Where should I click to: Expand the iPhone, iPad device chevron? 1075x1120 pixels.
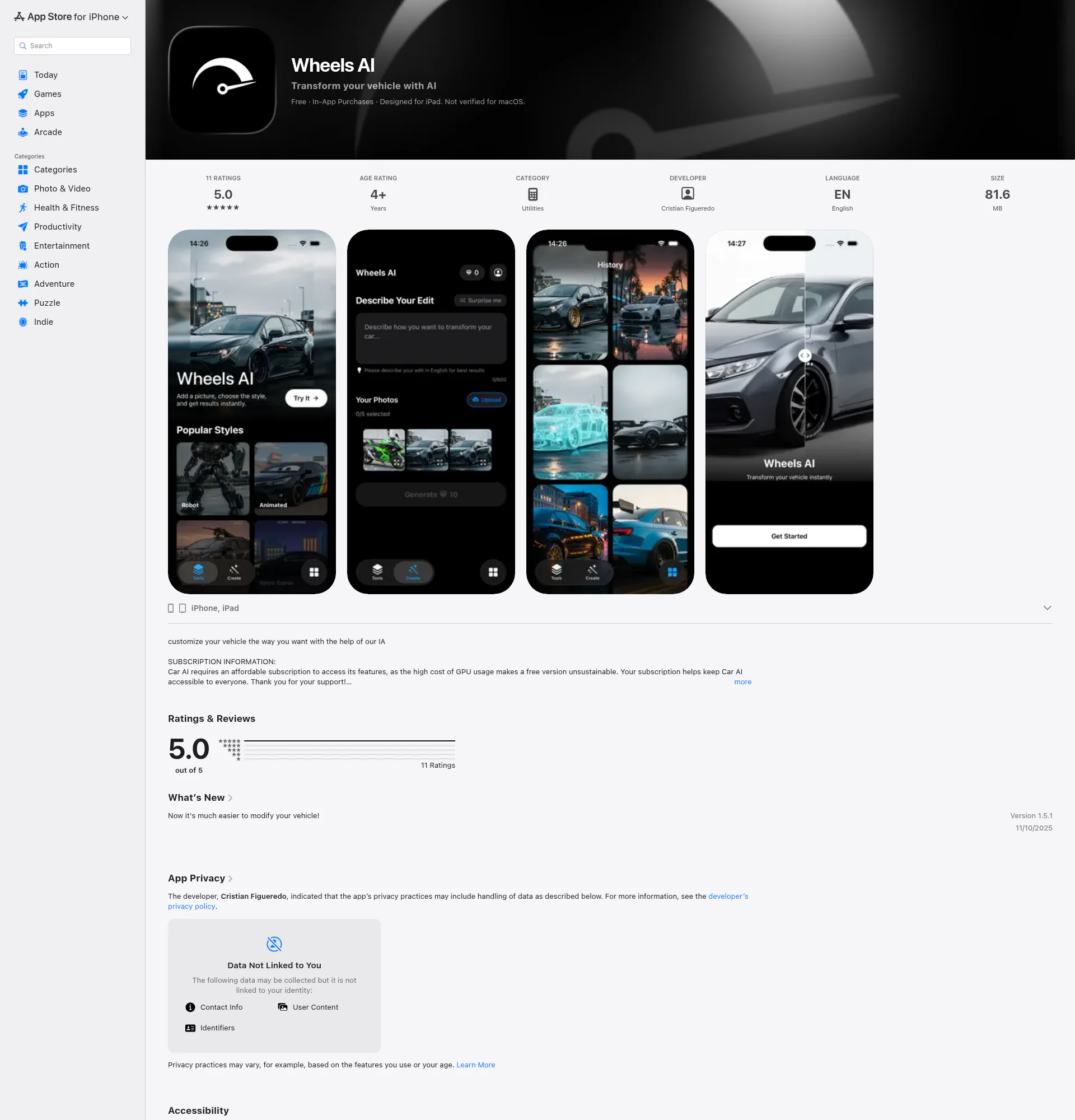click(1047, 608)
